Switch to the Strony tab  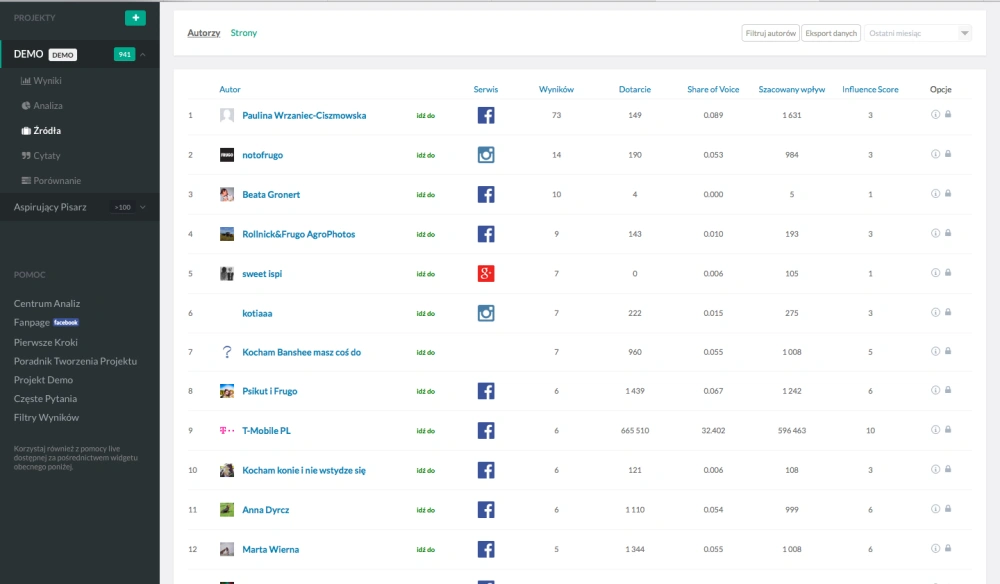pos(244,33)
